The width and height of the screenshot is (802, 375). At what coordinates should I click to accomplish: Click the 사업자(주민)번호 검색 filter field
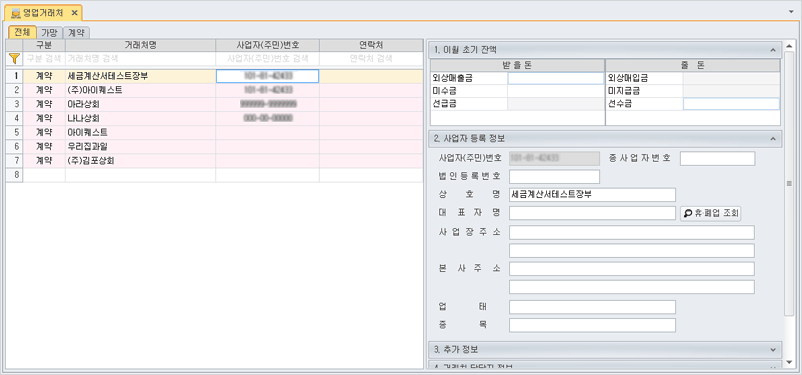coord(268,58)
